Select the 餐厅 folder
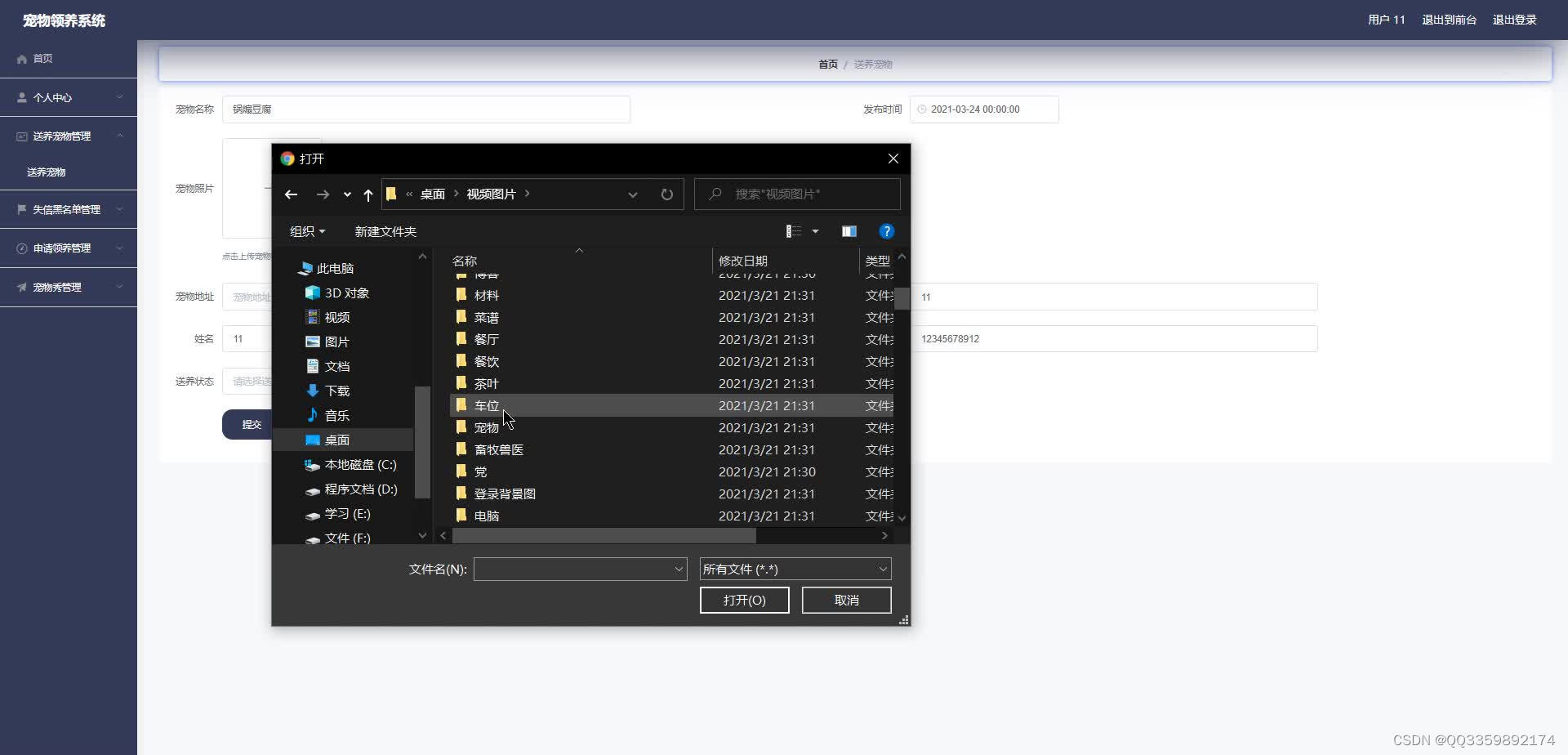 click(x=671, y=339)
